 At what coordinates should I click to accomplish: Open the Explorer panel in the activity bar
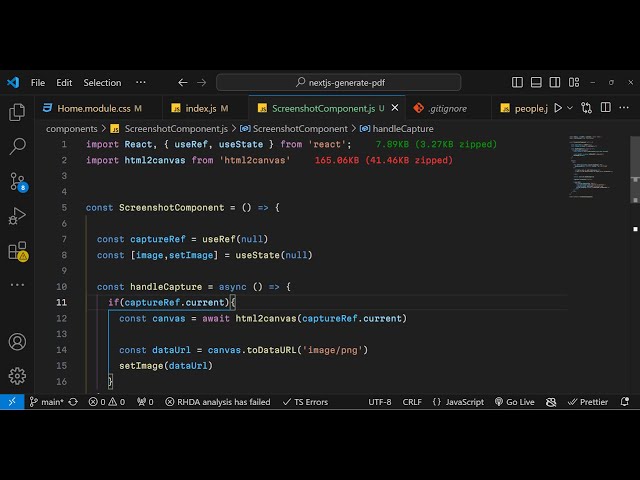pyautogui.click(x=17, y=112)
